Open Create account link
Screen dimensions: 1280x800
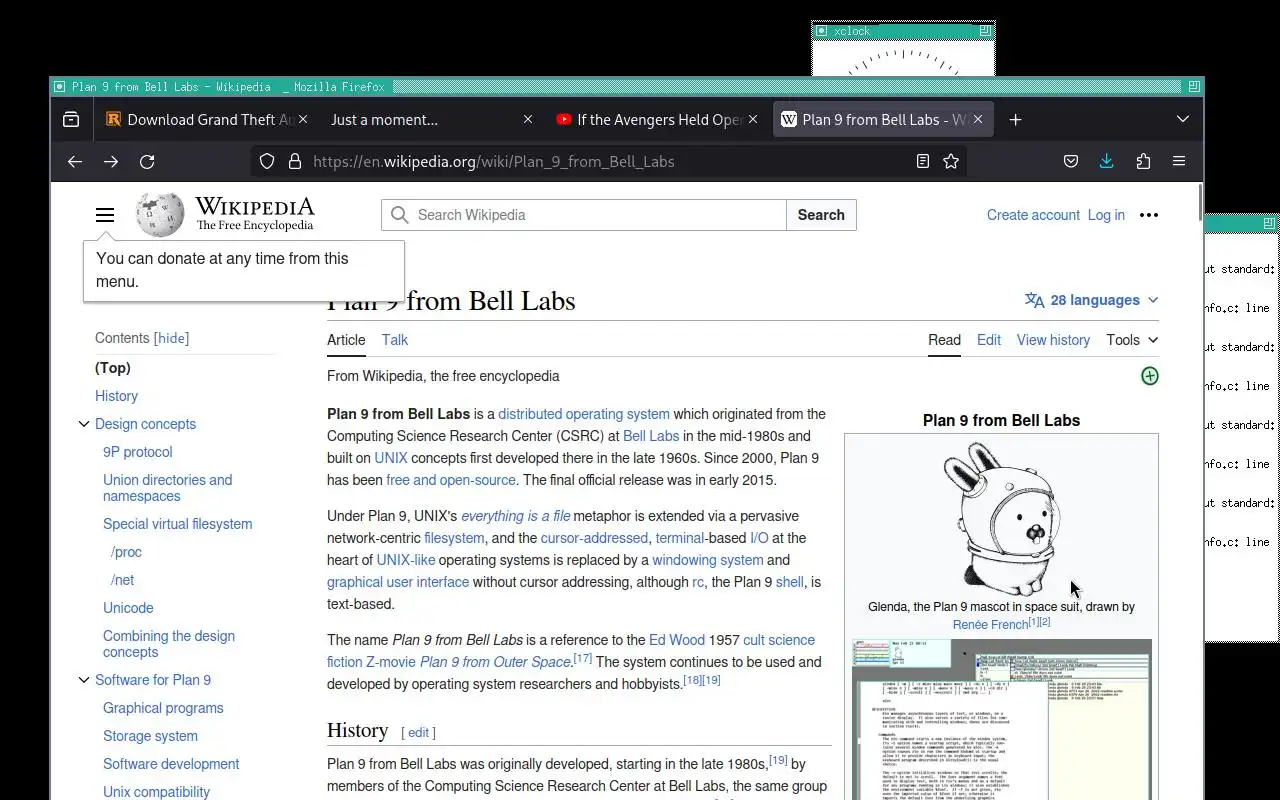pyautogui.click(x=1033, y=215)
